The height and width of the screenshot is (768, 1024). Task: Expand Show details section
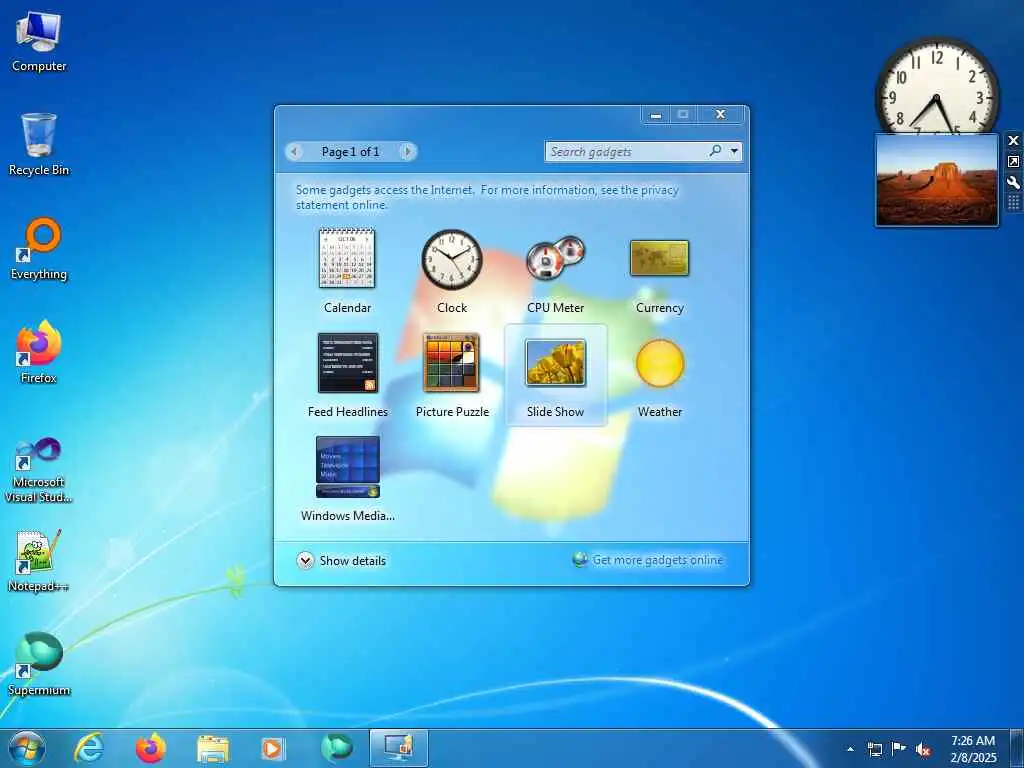[x=341, y=560]
